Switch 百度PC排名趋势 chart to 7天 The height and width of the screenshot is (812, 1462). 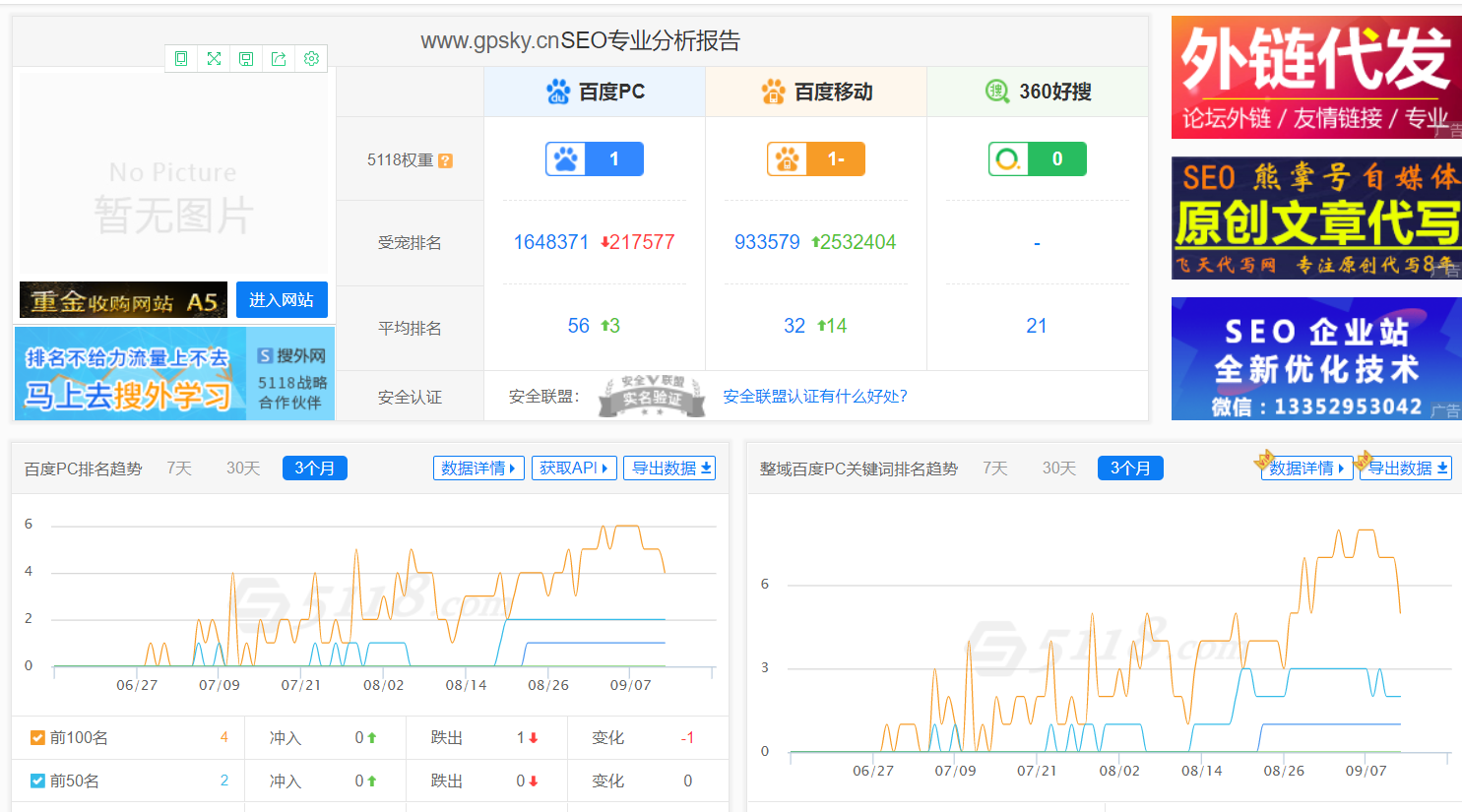[x=179, y=468]
